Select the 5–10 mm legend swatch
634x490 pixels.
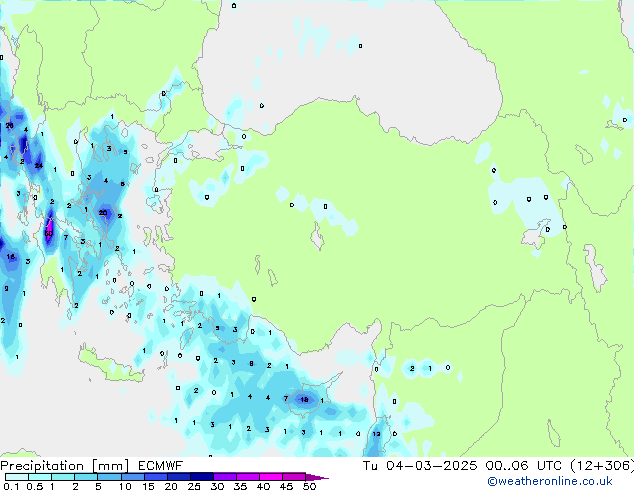pyautogui.click(x=109, y=477)
